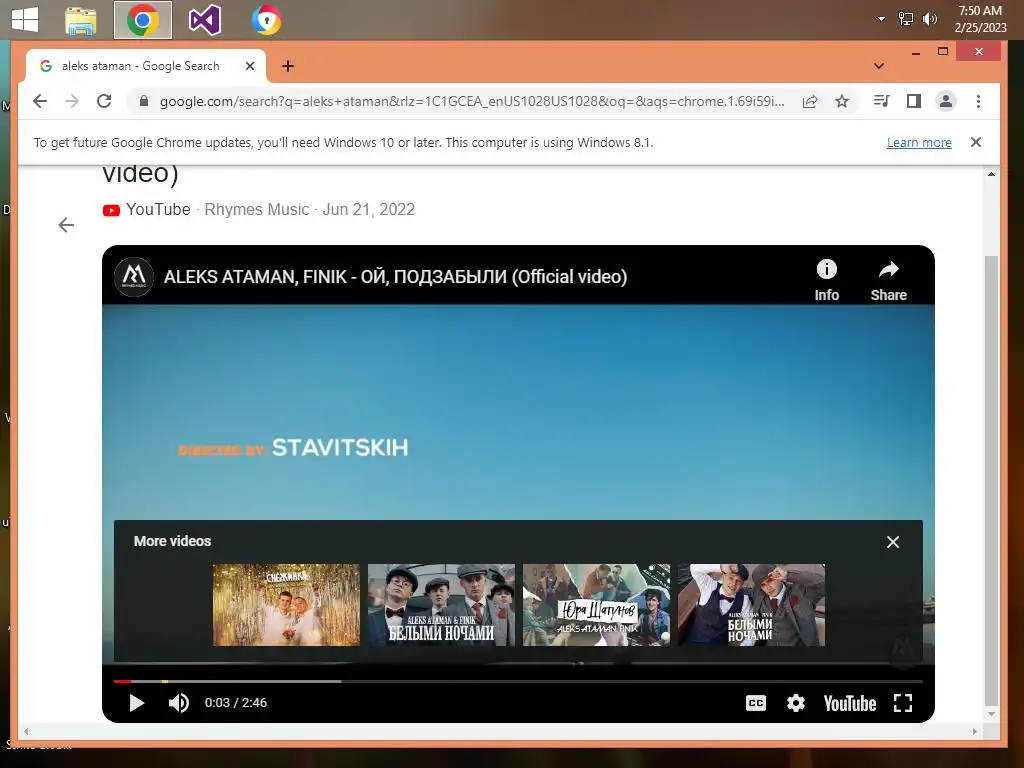Open the last Белыми ночами thumbnail with two men
Viewport: 1024px width, 768px height.
coord(751,605)
